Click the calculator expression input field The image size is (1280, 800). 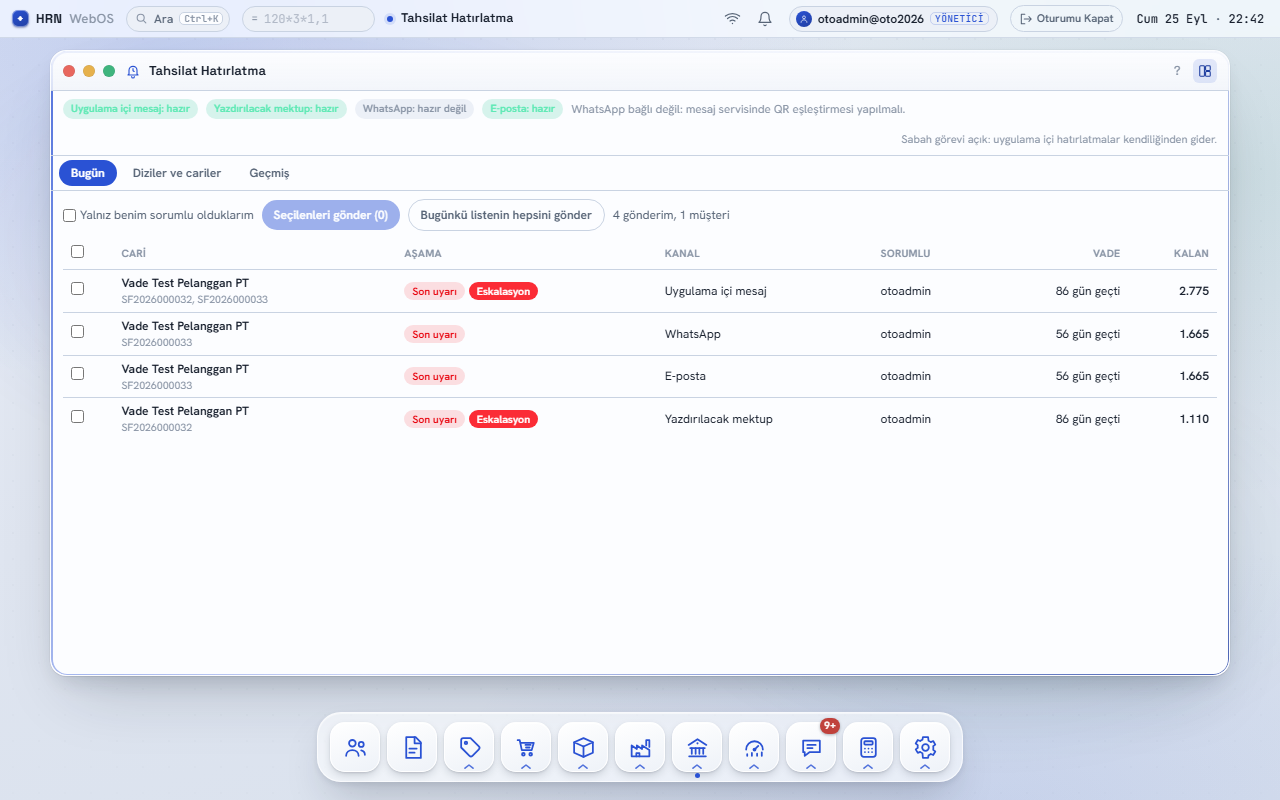(308, 18)
